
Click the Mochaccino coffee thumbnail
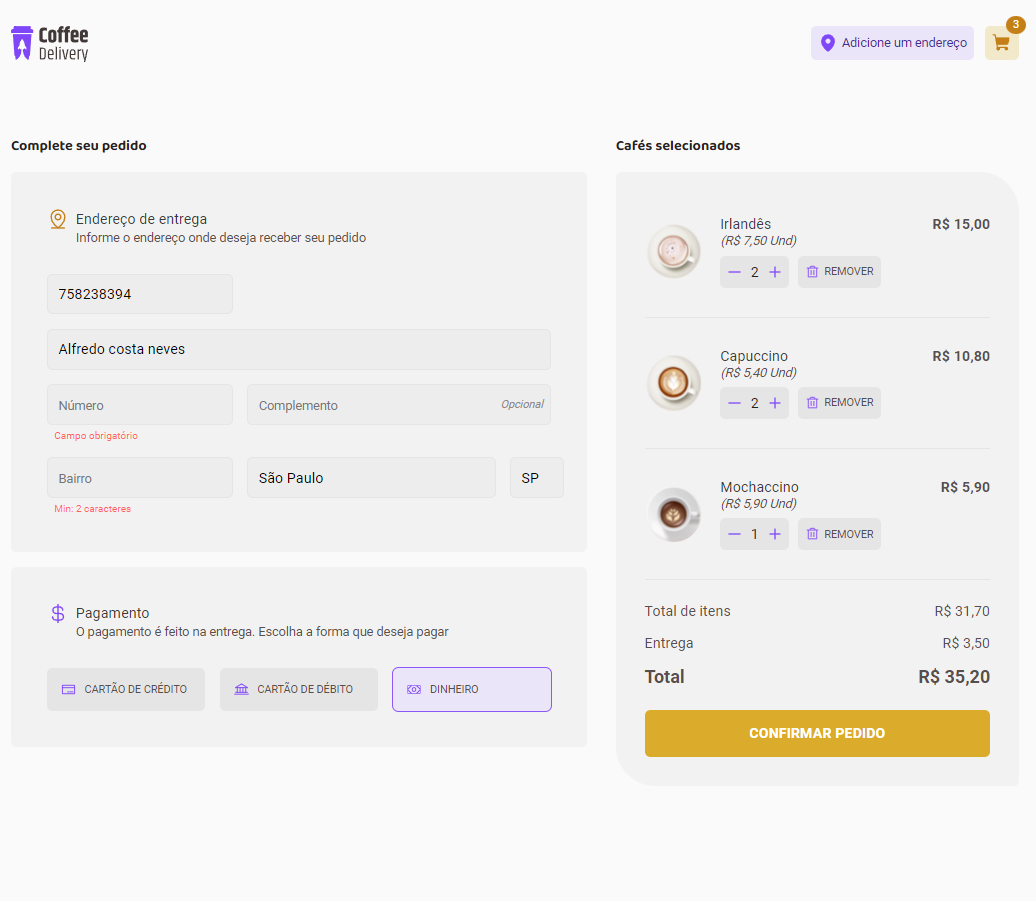[x=673, y=515]
